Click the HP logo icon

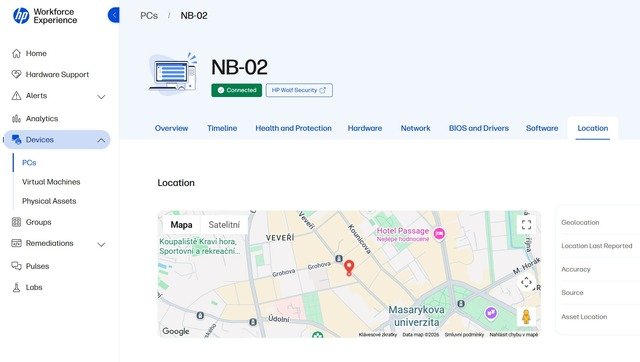coord(21,16)
